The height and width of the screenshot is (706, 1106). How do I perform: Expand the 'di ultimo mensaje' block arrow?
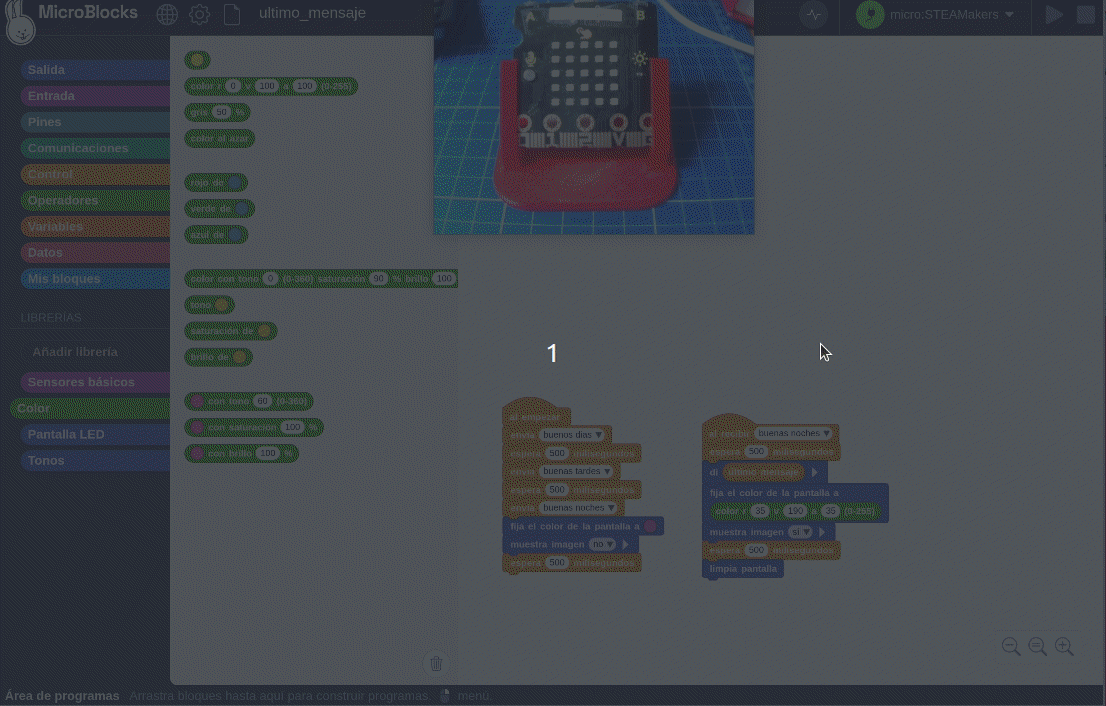click(x=815, y=472)
